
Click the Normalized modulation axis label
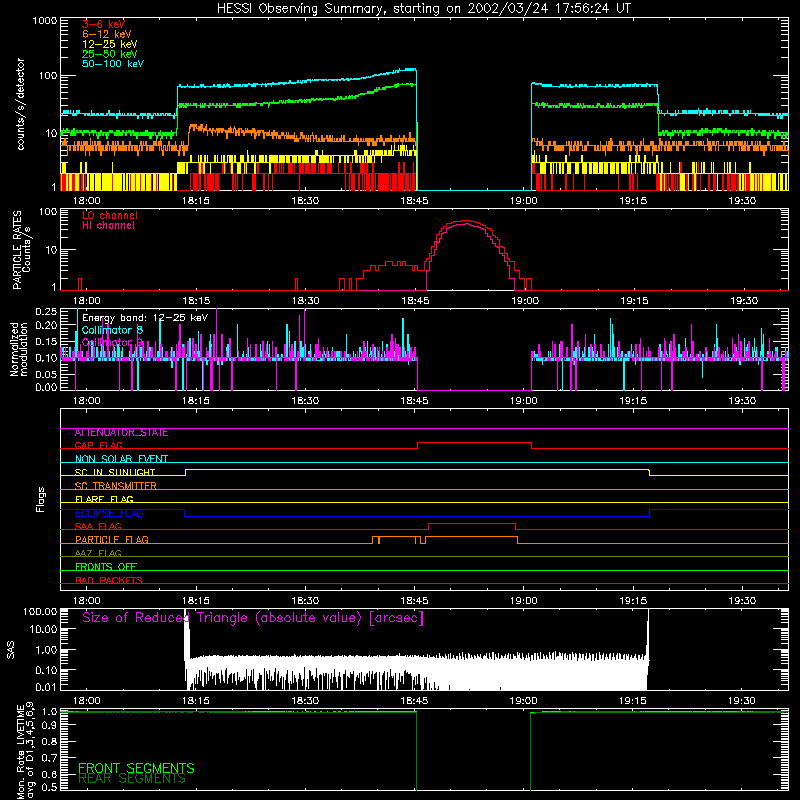tap(19, 349)
